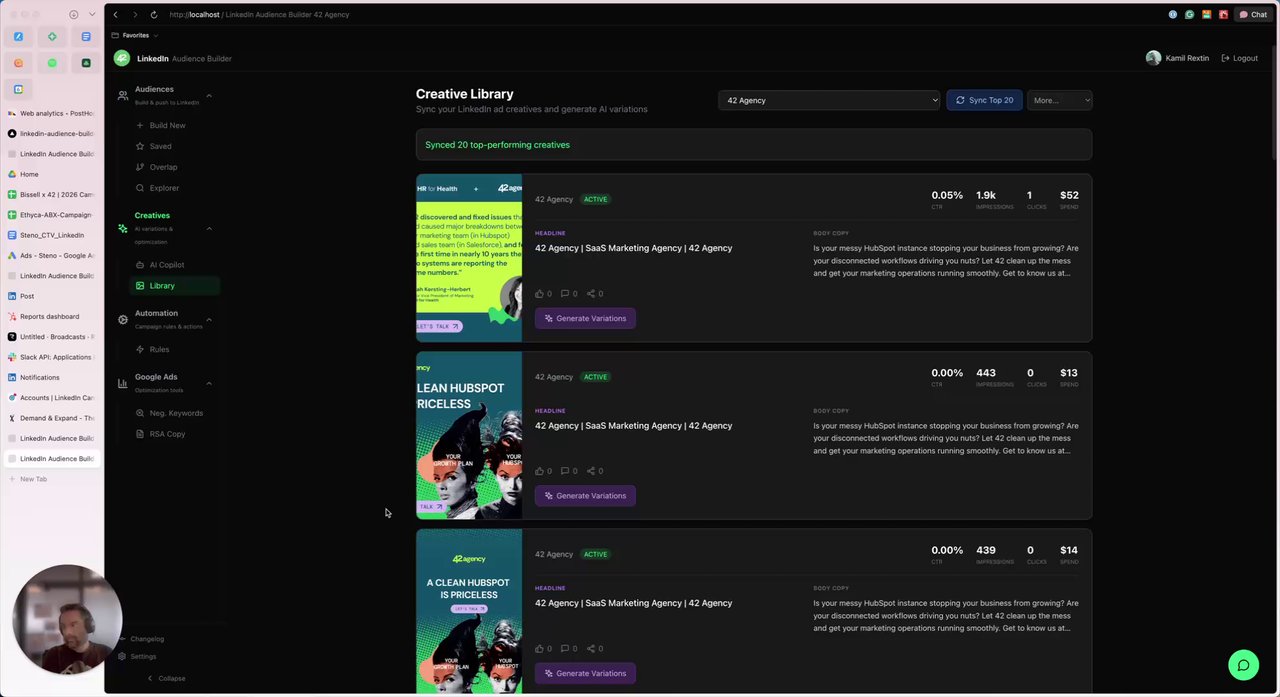Click the Automation gear icon in sidebar

(123, 319)
